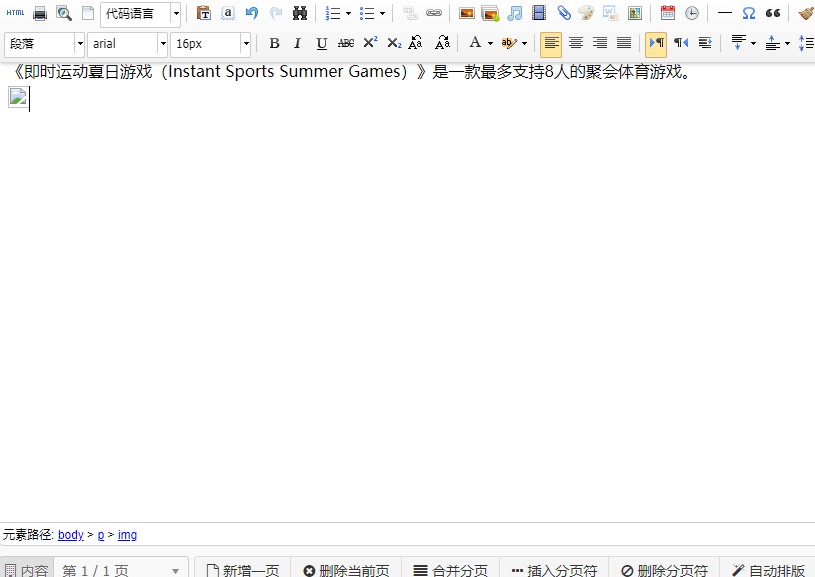Click the Word image transfer icon
Screen dimensions: 815x577
coord(610,13)
